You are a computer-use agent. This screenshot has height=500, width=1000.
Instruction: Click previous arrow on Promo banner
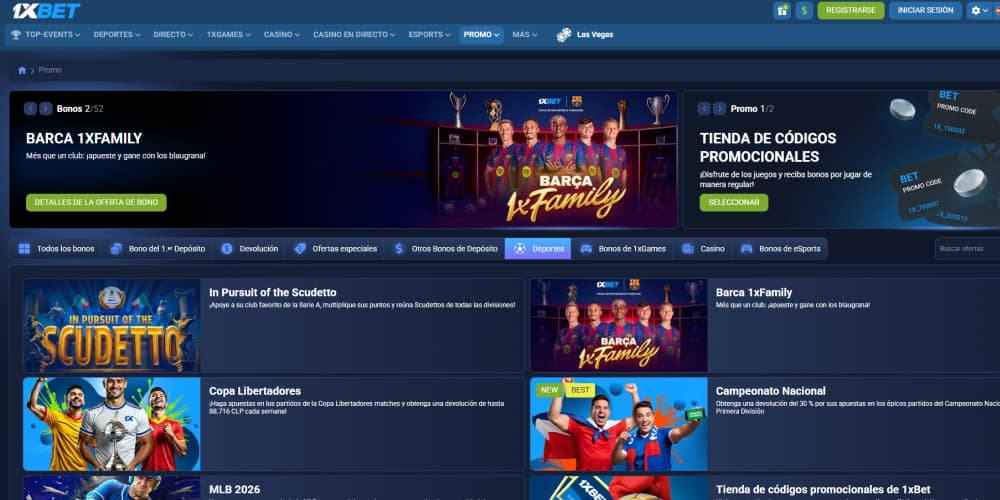pos(704,108)
